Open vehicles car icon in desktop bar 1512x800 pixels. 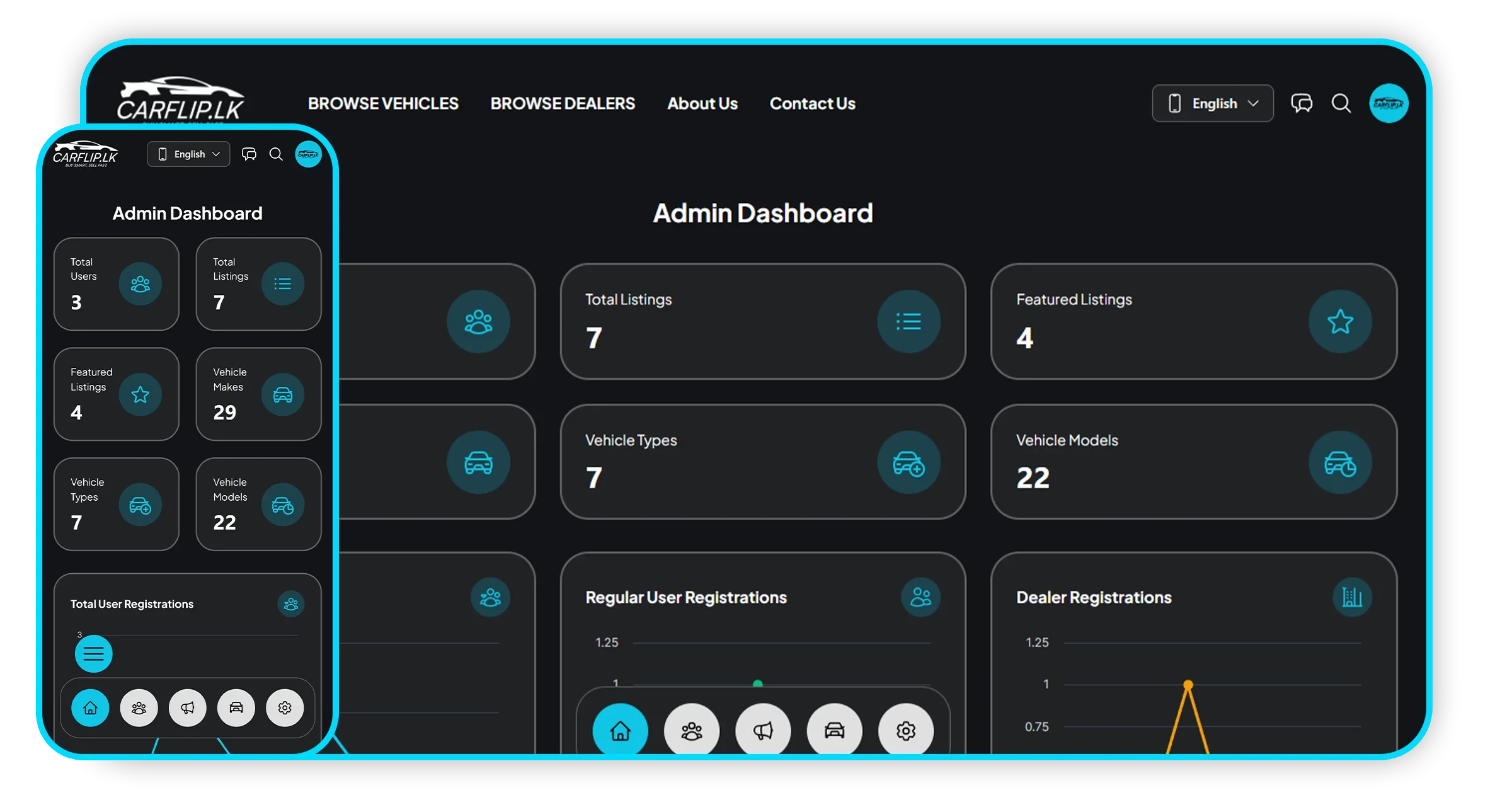(834, 730)
